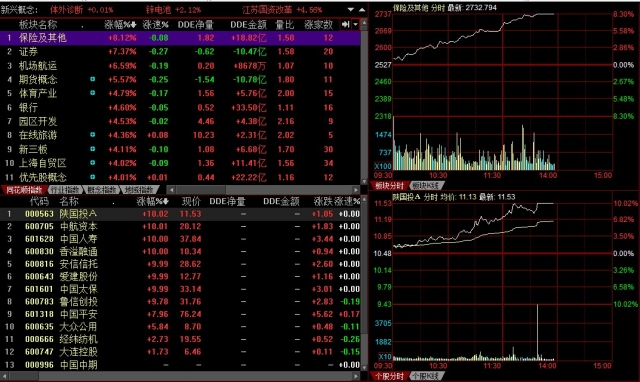
Task: Click the cyan marker icon beside 上海自贸区
Action: click(x=93, y=163)
